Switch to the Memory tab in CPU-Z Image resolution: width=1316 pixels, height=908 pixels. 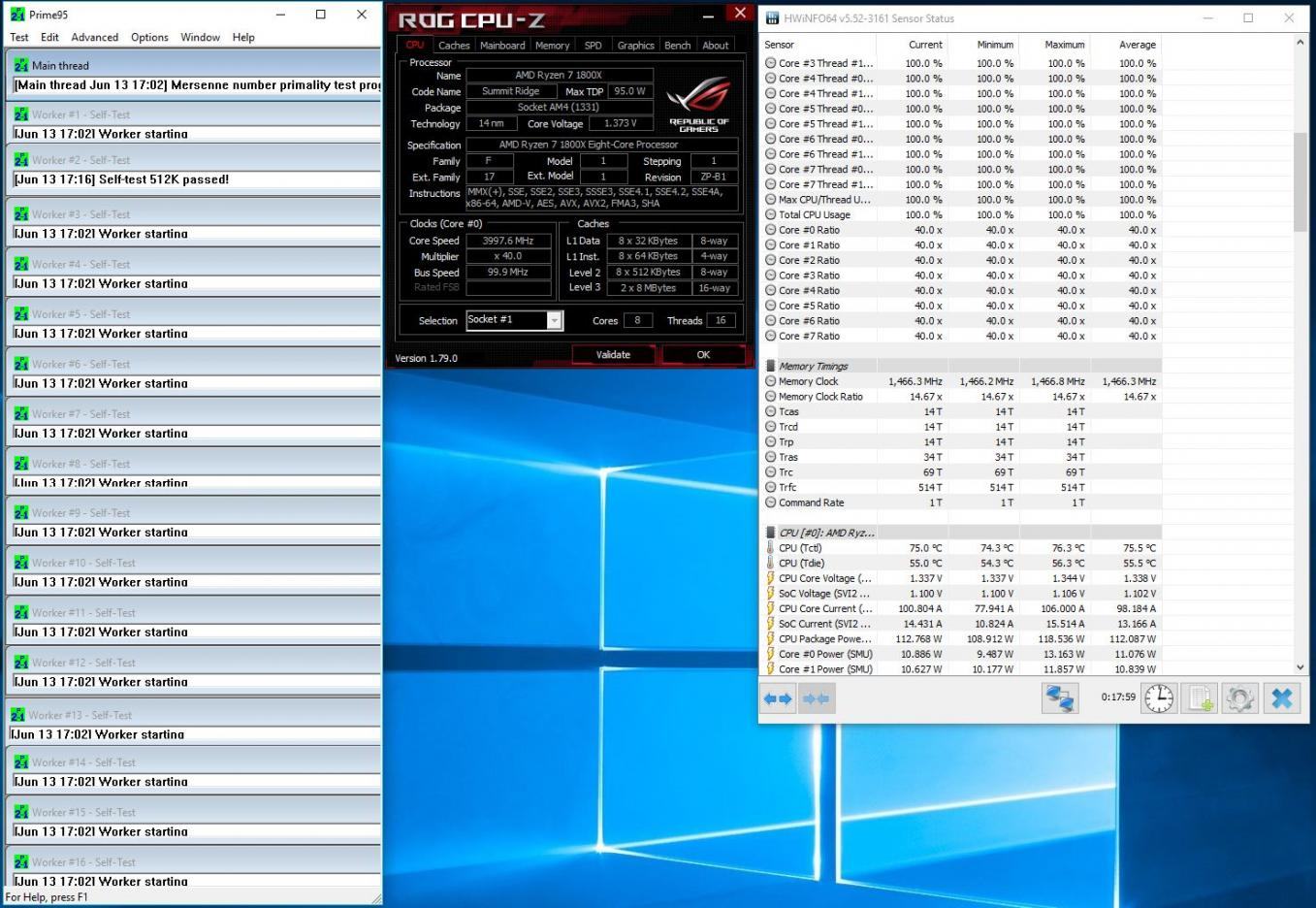coord(552,46)
